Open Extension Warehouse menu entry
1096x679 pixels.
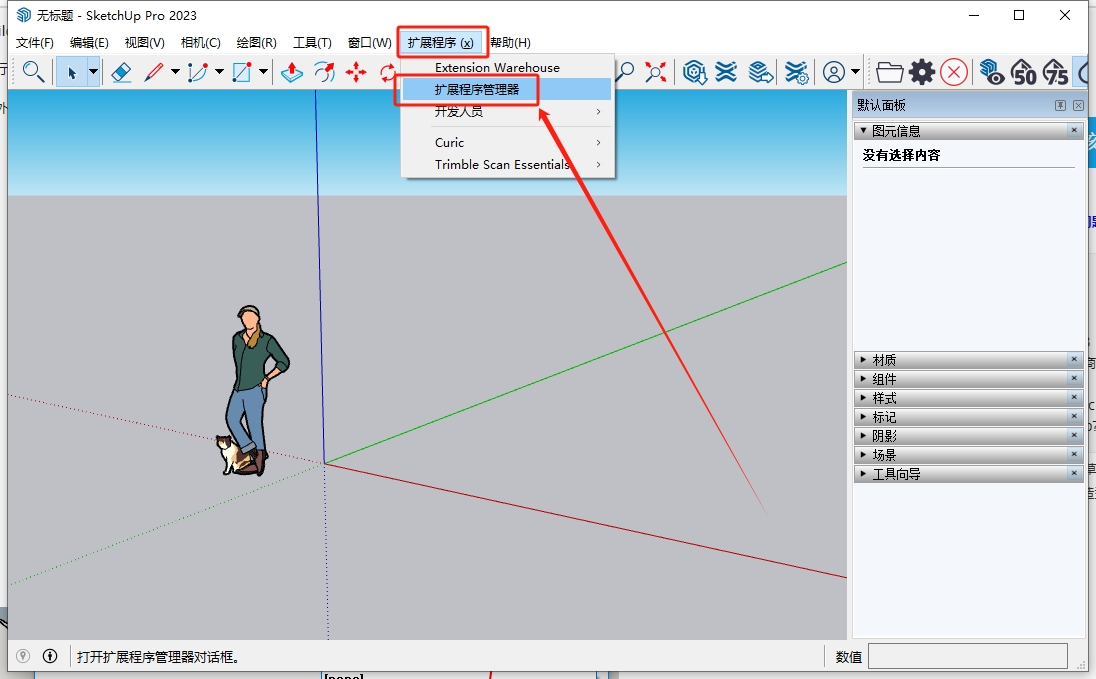click(x=497, y=68)
